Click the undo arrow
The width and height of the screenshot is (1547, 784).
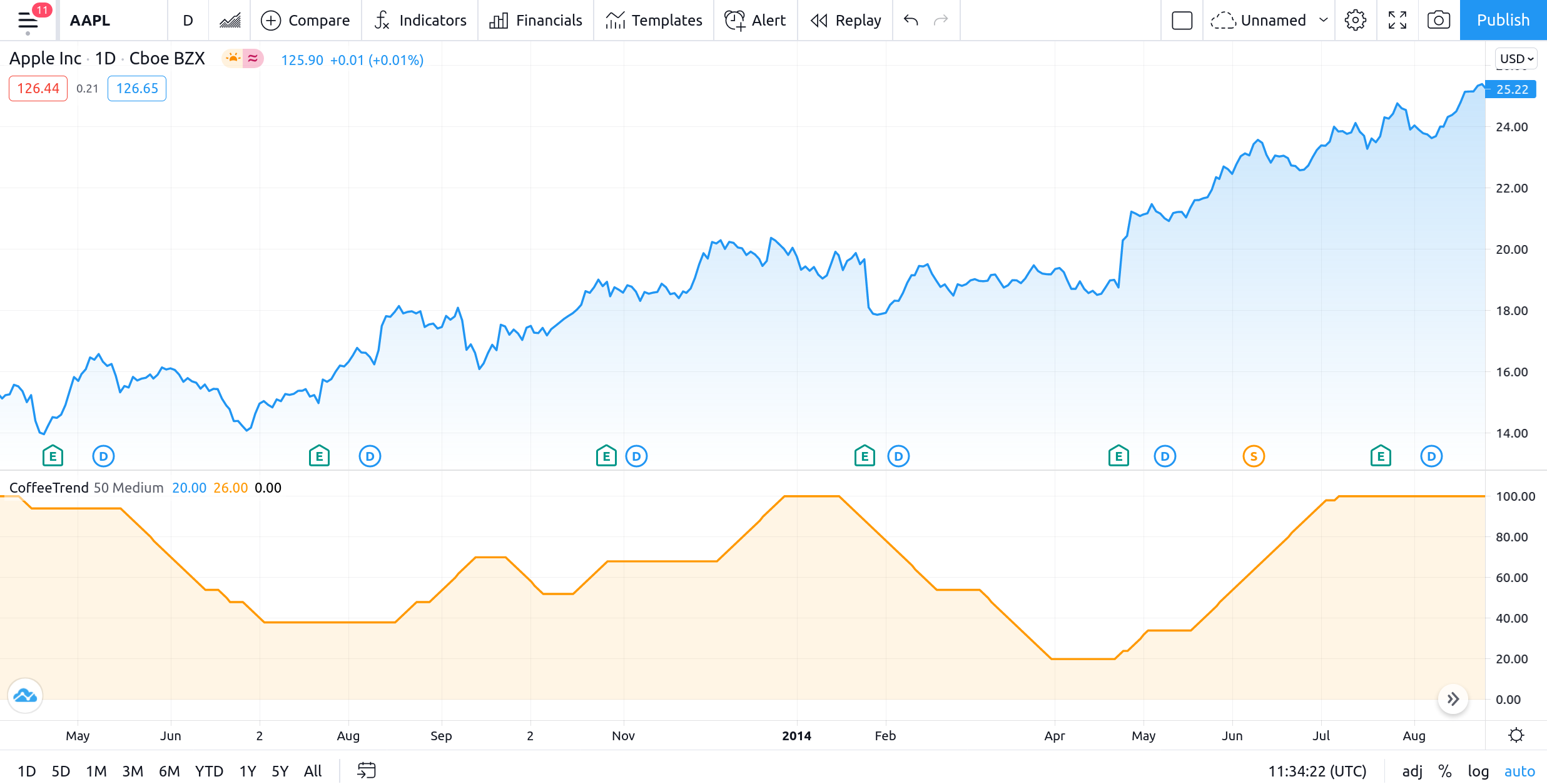coord(910,20)
